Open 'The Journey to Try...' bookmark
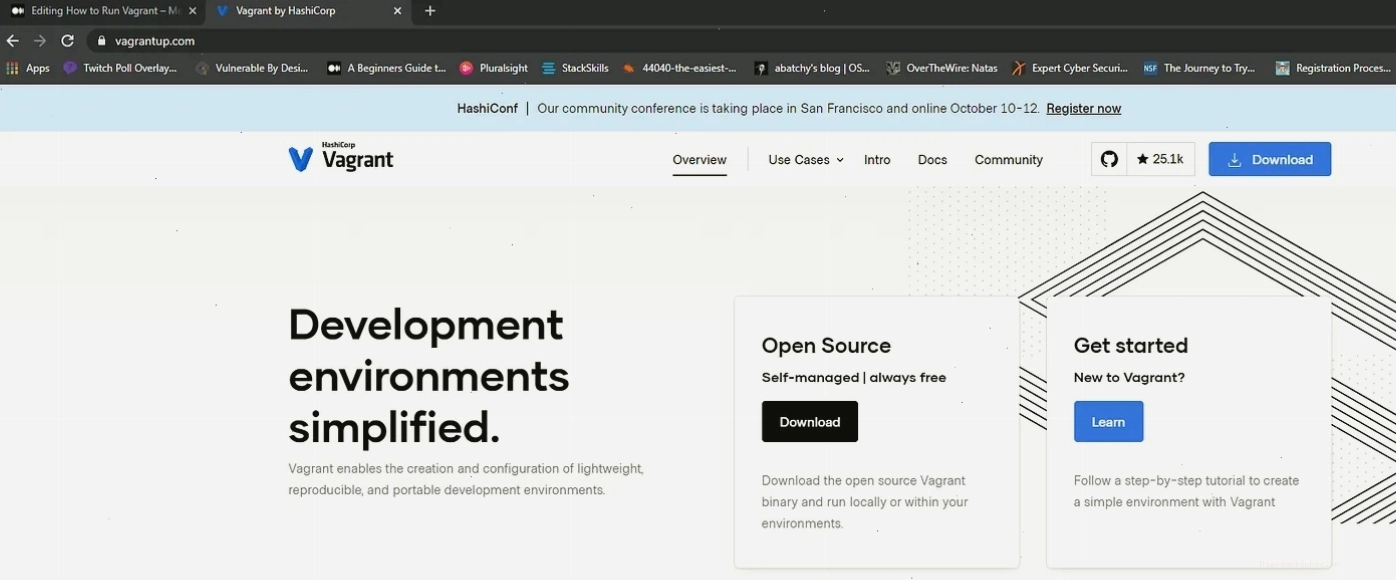The width and height of the screenshot is (1396, 581). tap(1199, 68)
